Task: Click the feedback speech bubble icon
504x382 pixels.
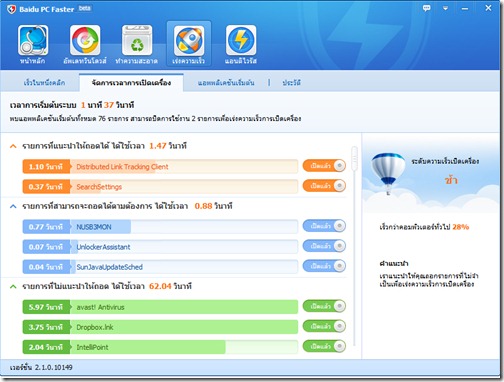Action: click(x=426, y=8)
